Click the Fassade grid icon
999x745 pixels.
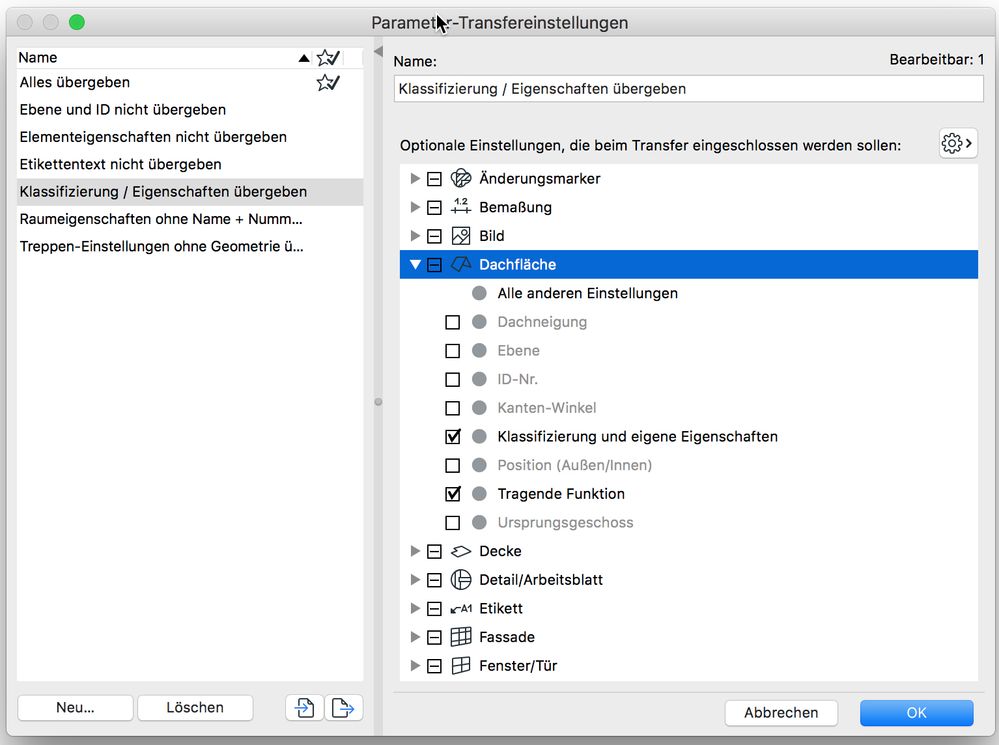(x=459, y=636)
